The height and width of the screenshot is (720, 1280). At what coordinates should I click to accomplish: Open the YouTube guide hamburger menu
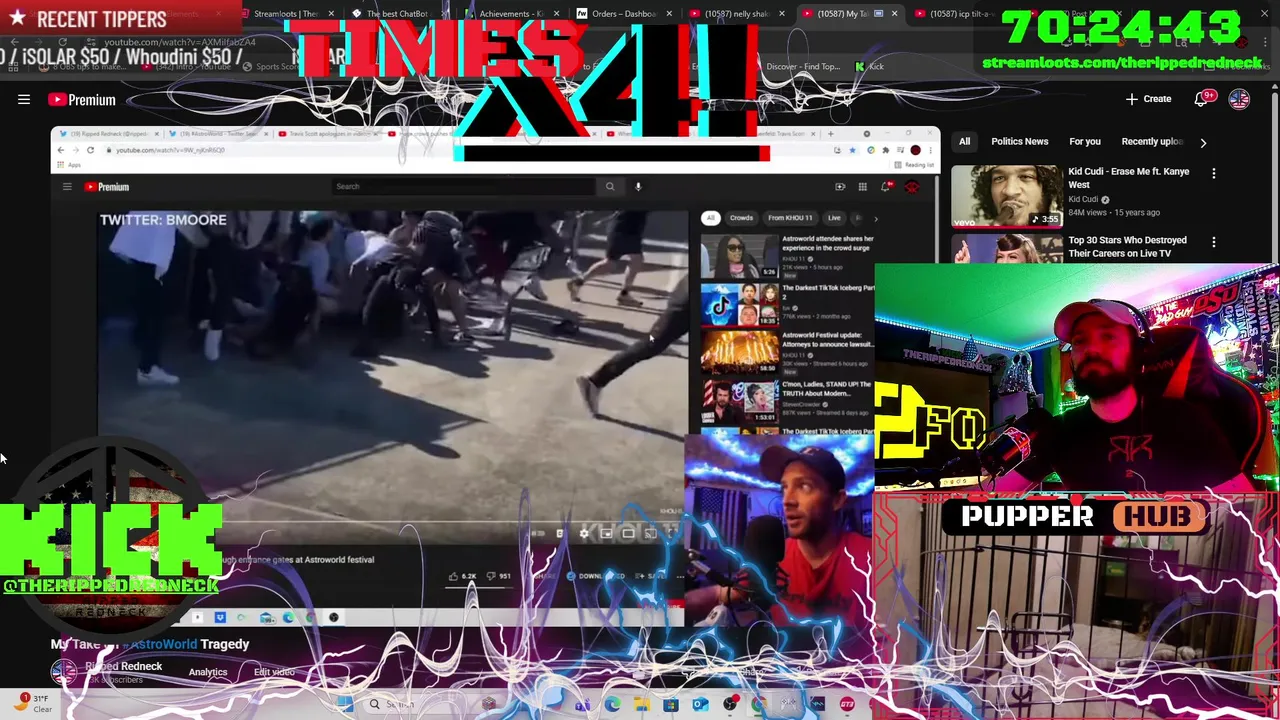tap(24, 99)
